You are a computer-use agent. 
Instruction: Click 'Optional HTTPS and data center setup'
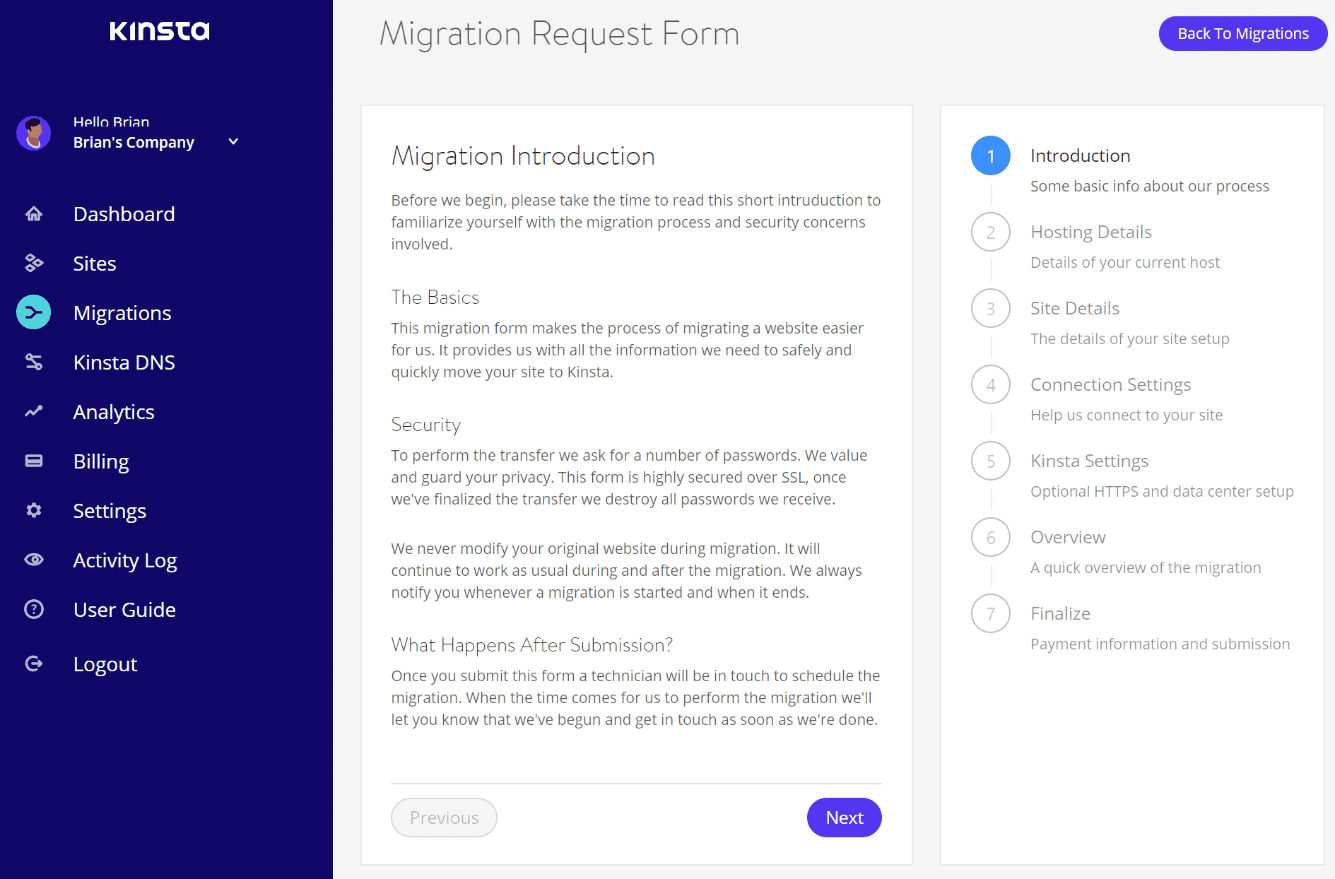click(x=1162, y=491)
